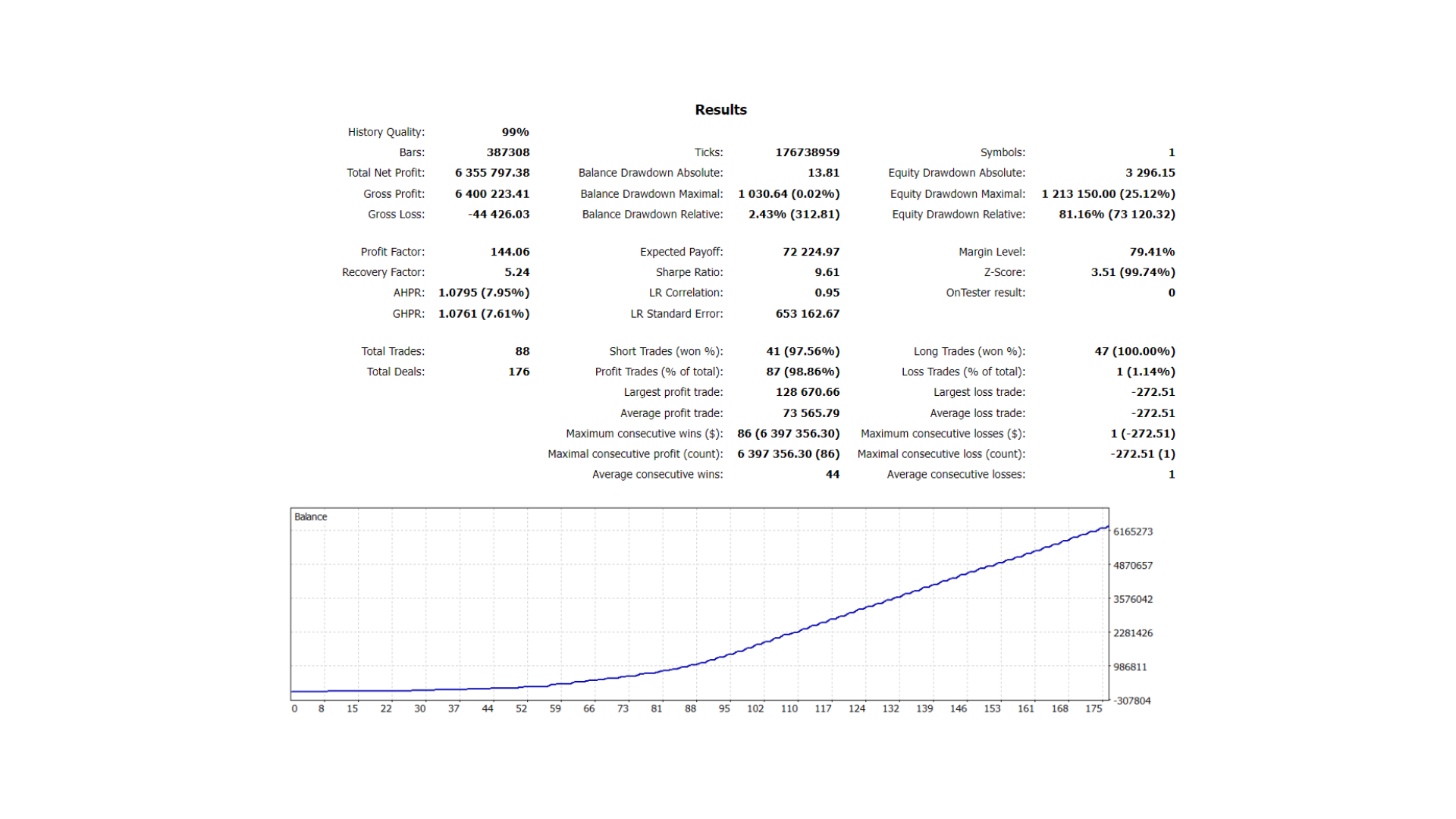This screenshot has height=819, width=1456.
Task: Click the Results report title
Action: 719,109
